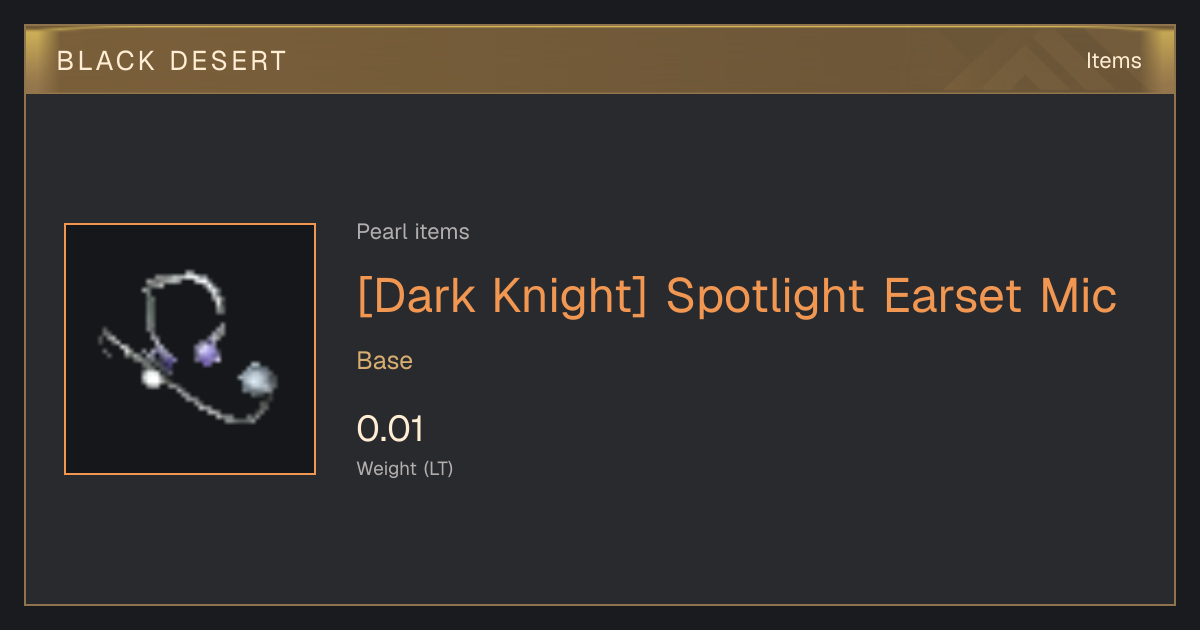1200x630 pixels.
Task: Click the [Dark Knight] class tag in the title
Action: tap(500, 296)
